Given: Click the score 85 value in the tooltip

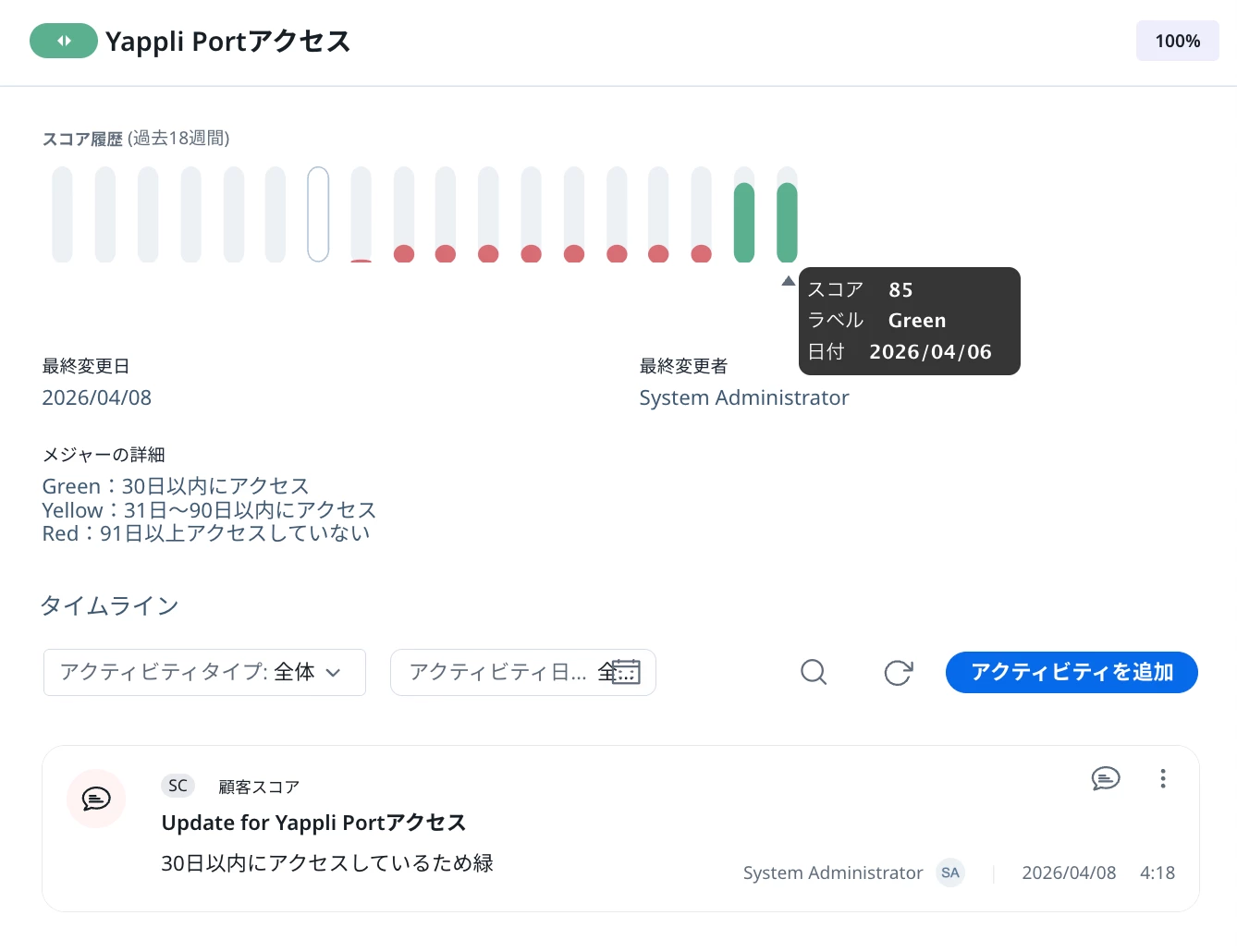Looking at the screenshot, I should [x=900, y=290].
